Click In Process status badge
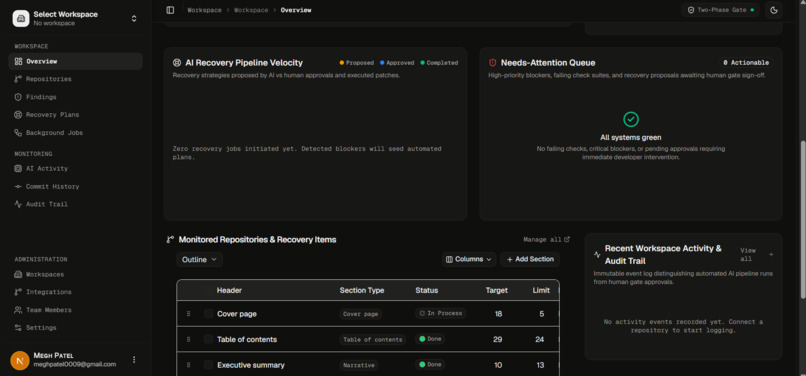 [x=441, y=313]
